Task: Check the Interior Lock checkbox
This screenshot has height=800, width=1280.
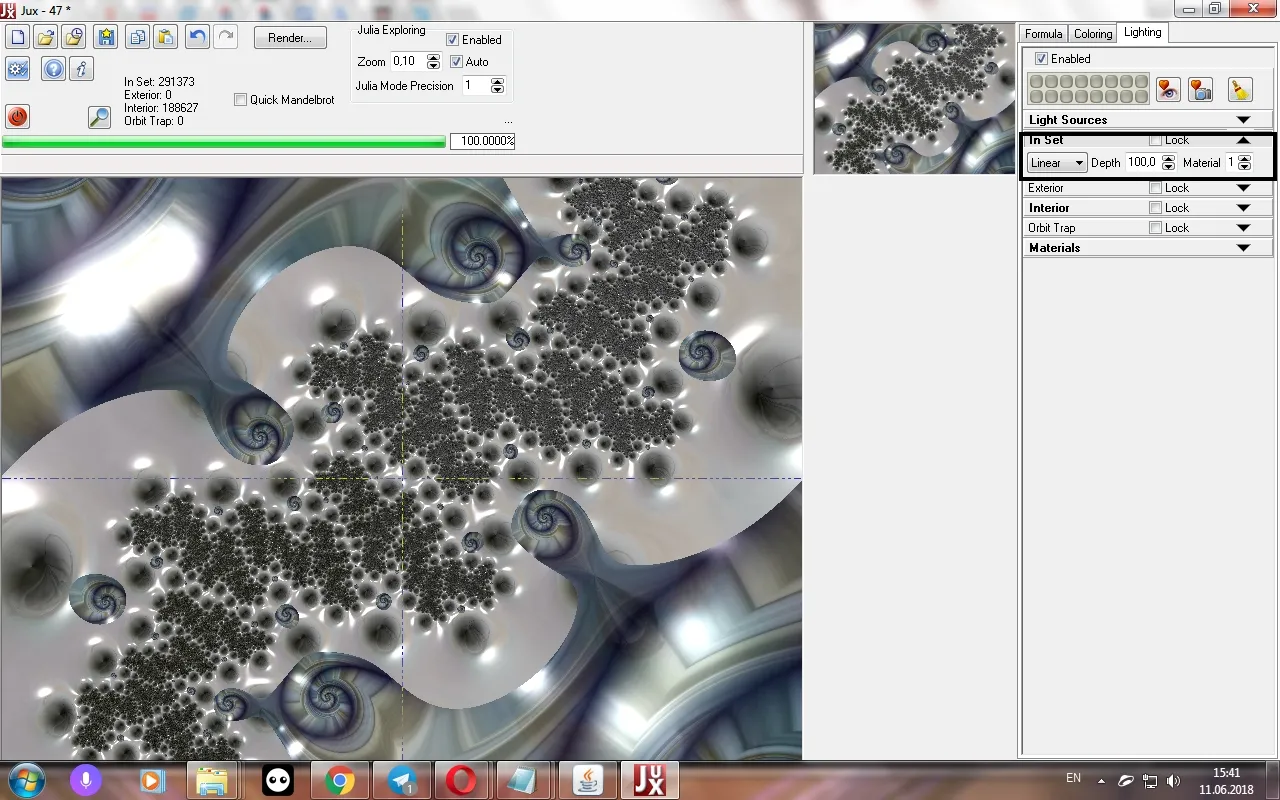Action: [x=1156, y=208]
